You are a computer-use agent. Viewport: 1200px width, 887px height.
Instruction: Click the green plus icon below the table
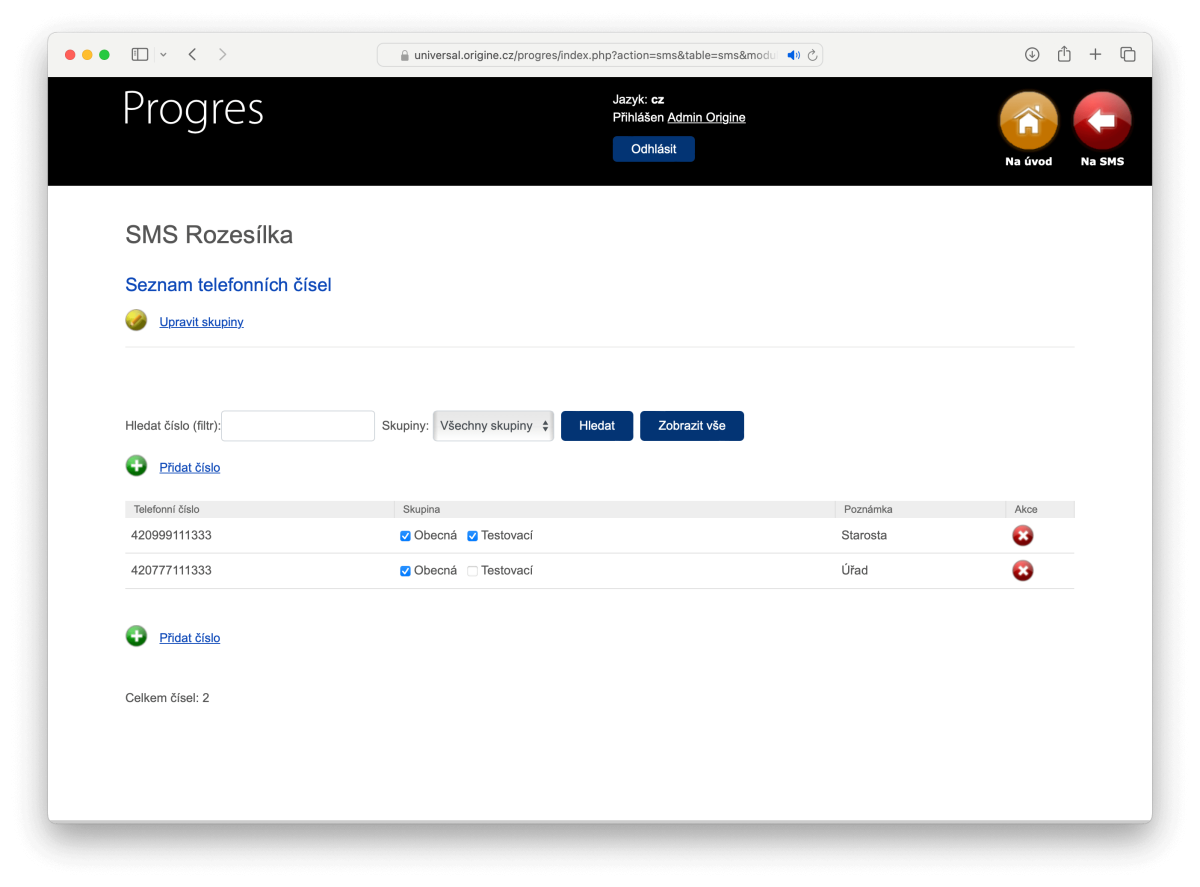click(136, 637)
